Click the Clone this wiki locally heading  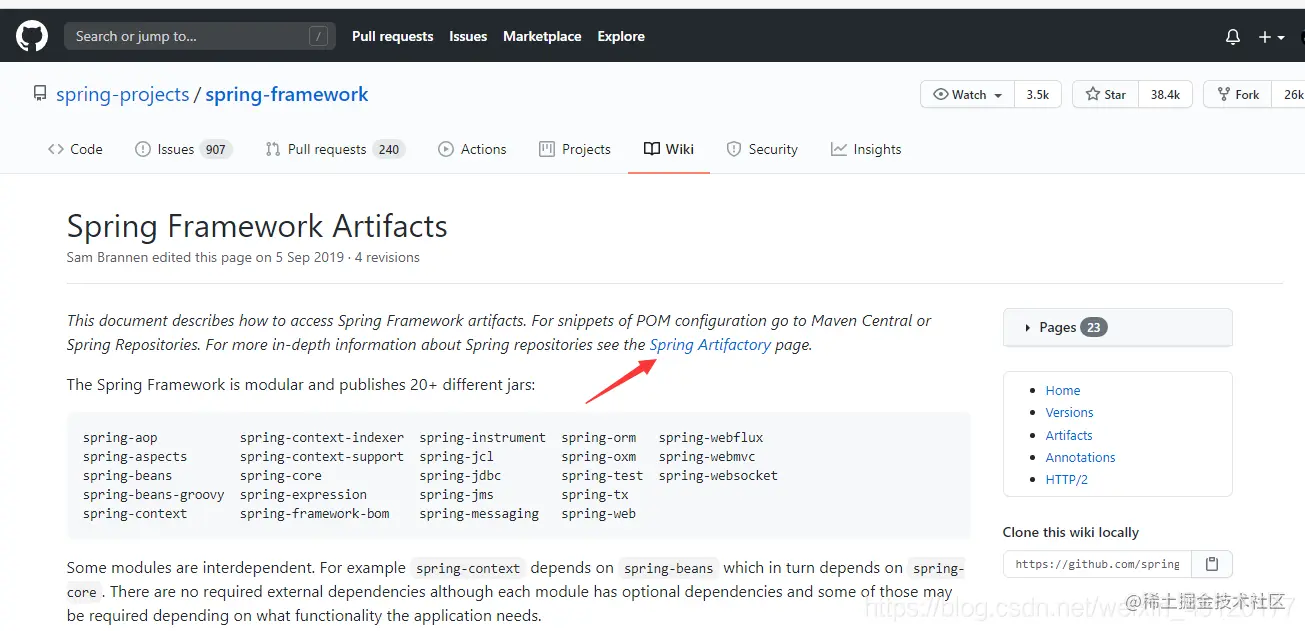1071,532
